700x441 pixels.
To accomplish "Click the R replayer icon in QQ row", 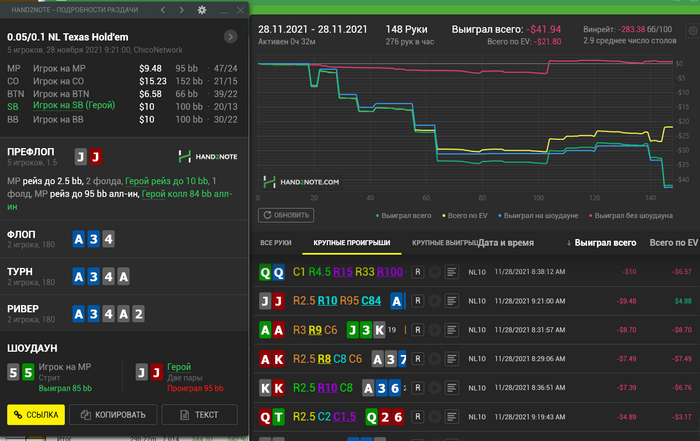I will [417, 271].
